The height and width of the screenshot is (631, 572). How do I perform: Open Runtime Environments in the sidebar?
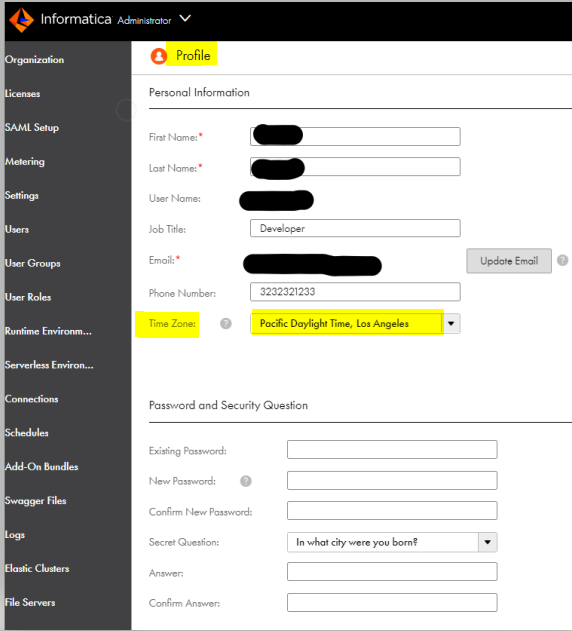tap(48, 331)
